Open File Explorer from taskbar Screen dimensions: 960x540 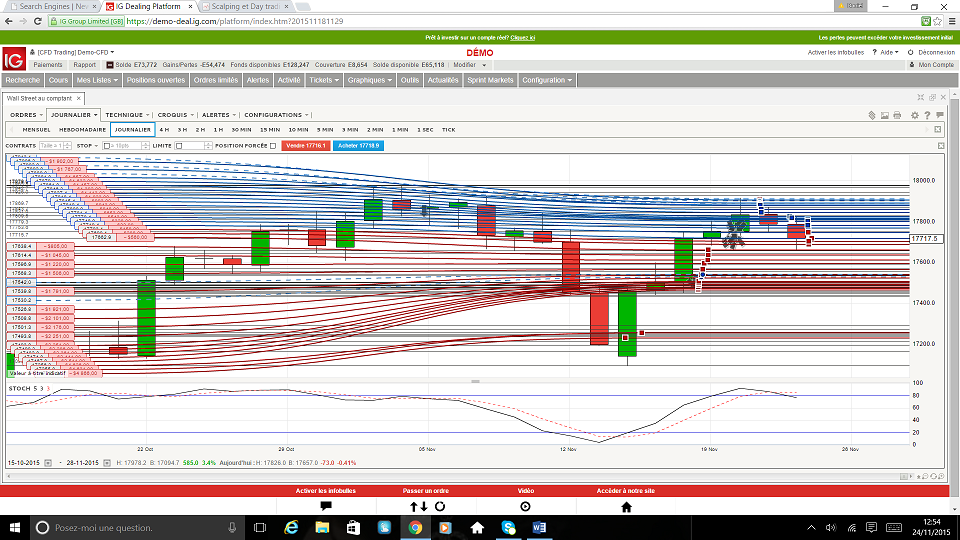322,527
